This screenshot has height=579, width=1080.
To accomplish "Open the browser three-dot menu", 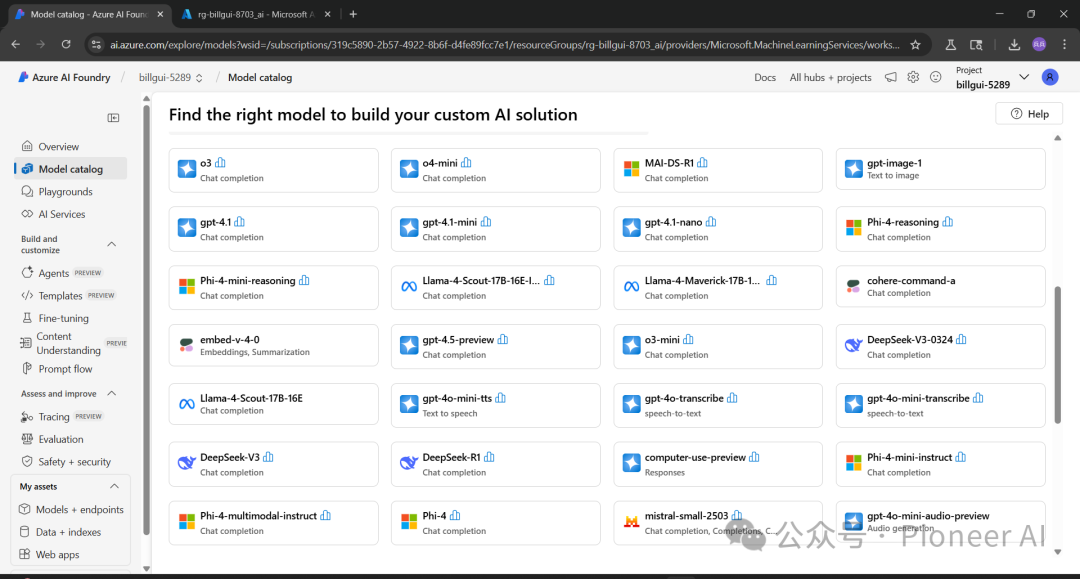I will (1065, 45).
